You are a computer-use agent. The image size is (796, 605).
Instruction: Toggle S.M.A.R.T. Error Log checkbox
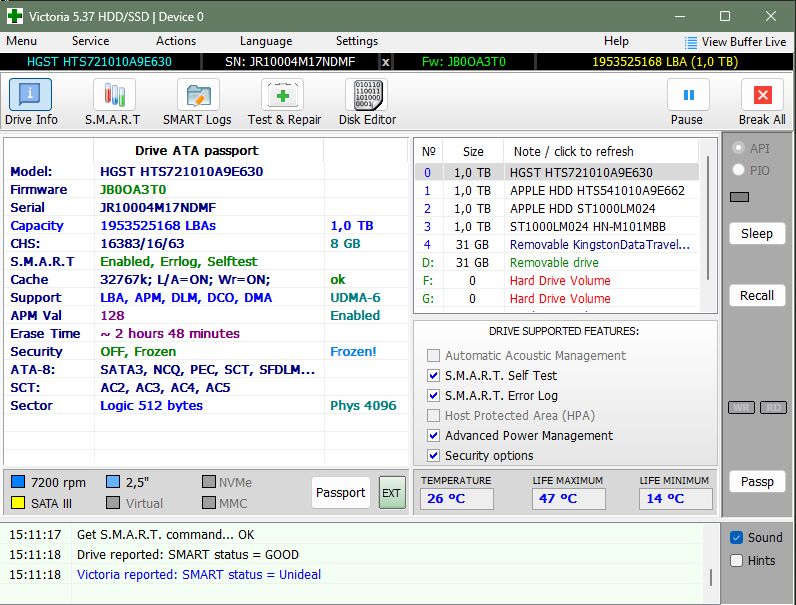pos(433,395)
